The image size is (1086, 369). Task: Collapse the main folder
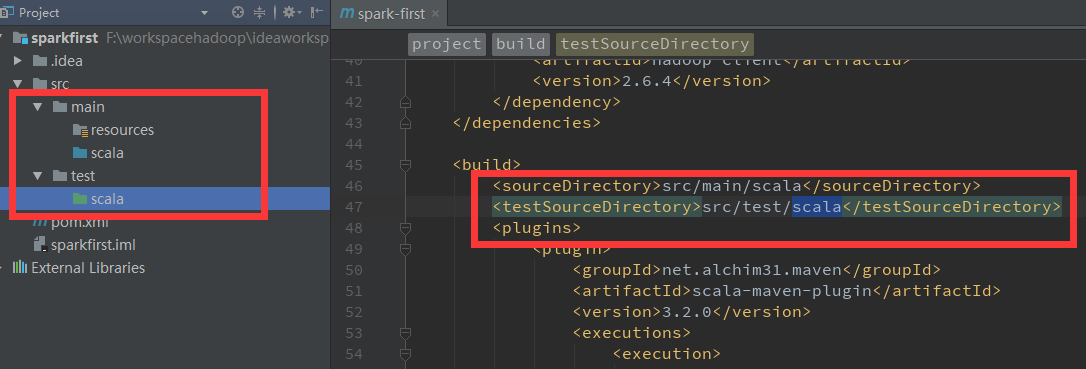(38, 107)
